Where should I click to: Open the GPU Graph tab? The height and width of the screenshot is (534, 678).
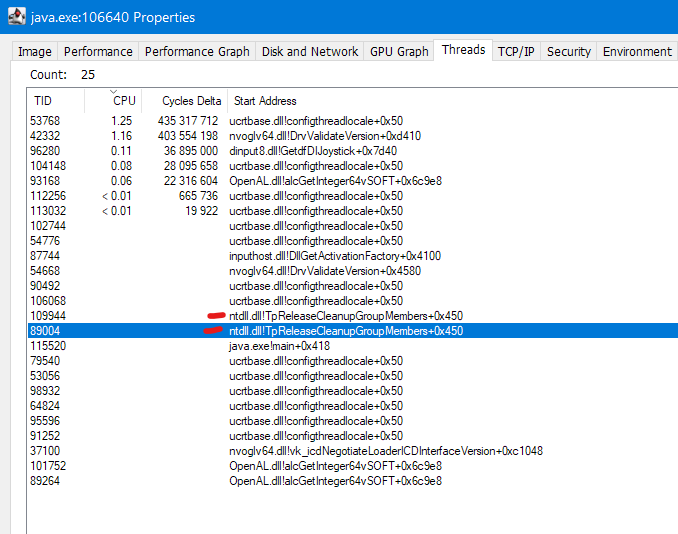click(x=398, y=52)
